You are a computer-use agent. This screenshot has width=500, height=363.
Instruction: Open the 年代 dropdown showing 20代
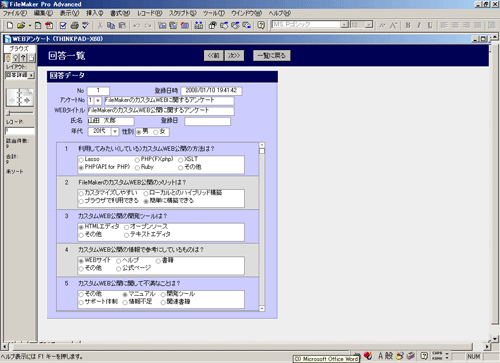pyautogui.click(x=115, y=132)
